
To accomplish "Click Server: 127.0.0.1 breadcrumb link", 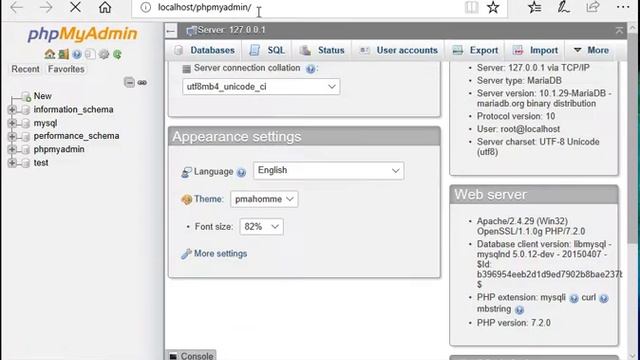I will point(231,30).
